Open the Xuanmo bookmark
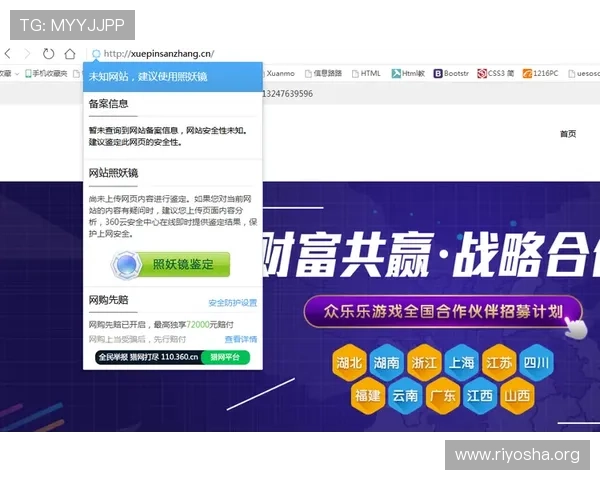 280,73
